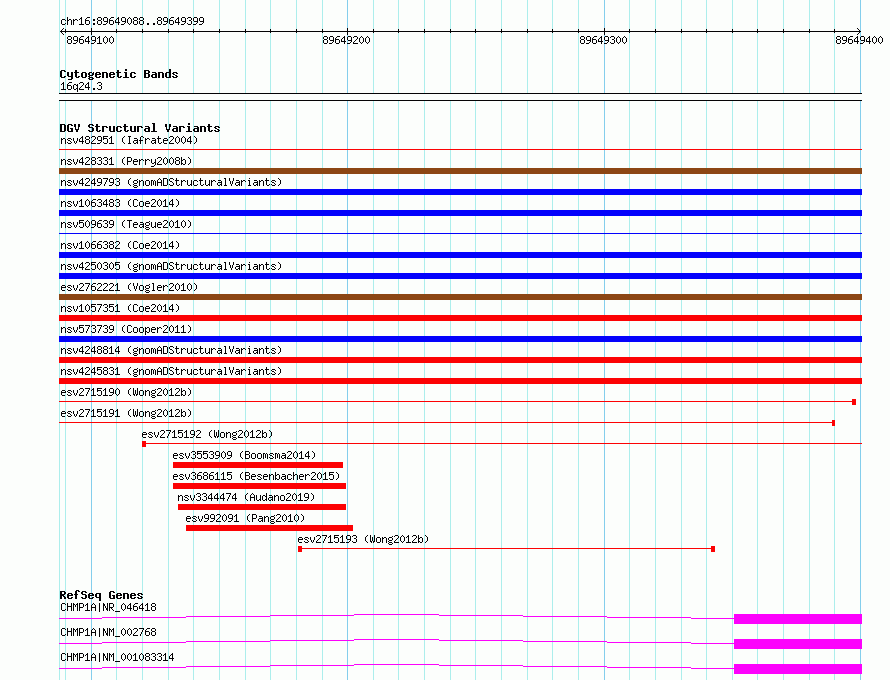Viewport: 890px width, 680px height.
Task: Open esv2715193 (Wong2012b) variant label
Action: [x=363, y=539]
